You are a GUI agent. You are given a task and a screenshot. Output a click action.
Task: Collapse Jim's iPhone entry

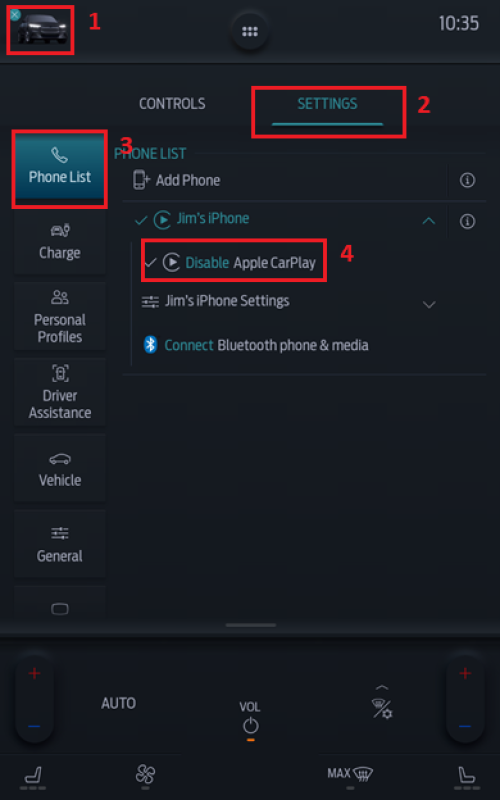pos(429,221)
